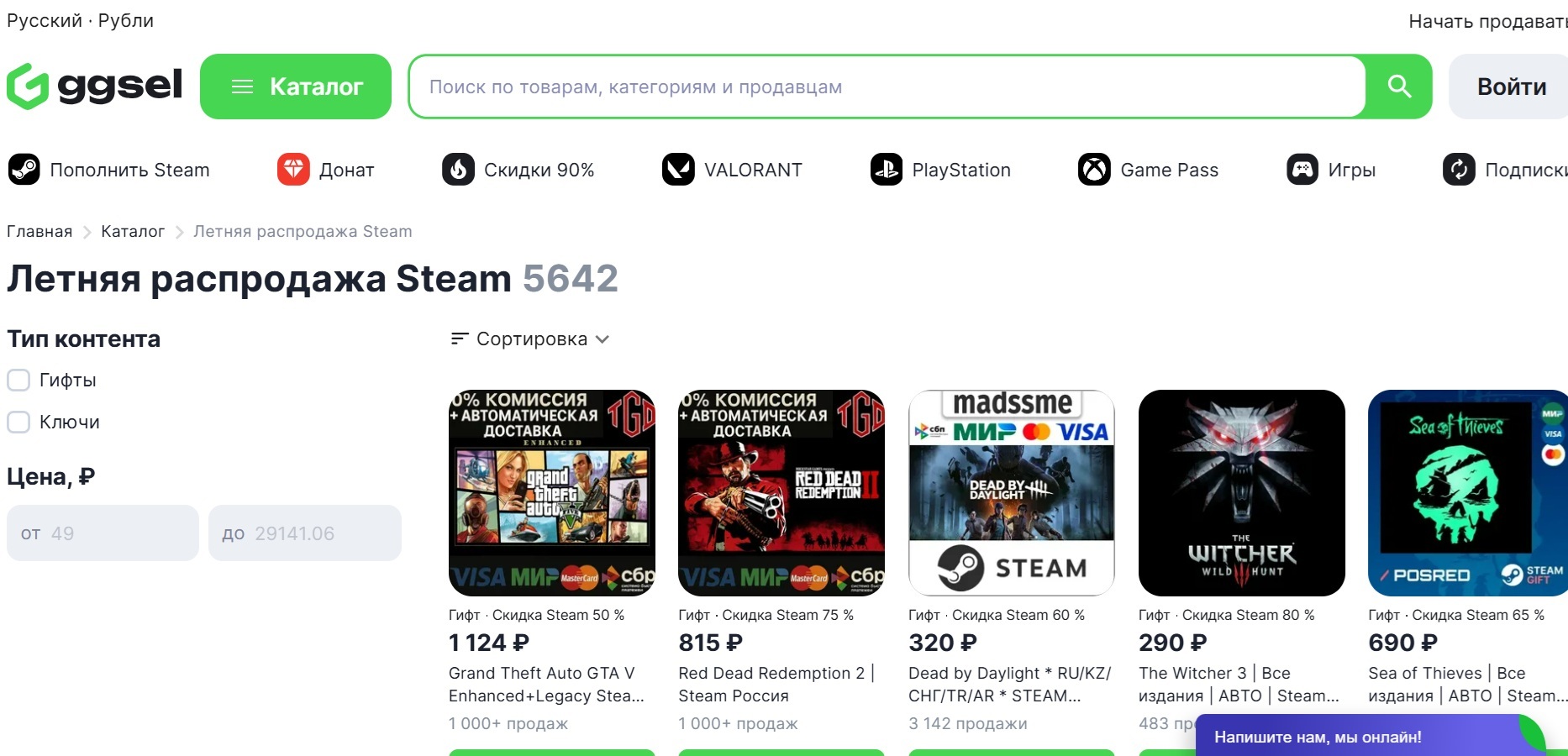This screenshot has width=1568, height=756.
Task: Tick the Гифты checkbox
Action: point(18,380)
